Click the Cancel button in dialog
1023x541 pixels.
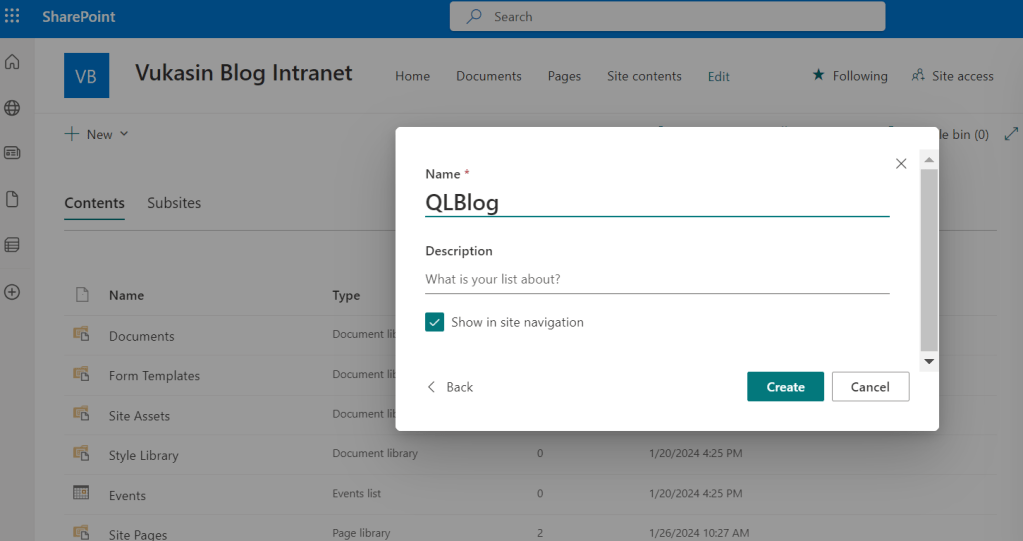pyautogui.click(x=870, y=387)
